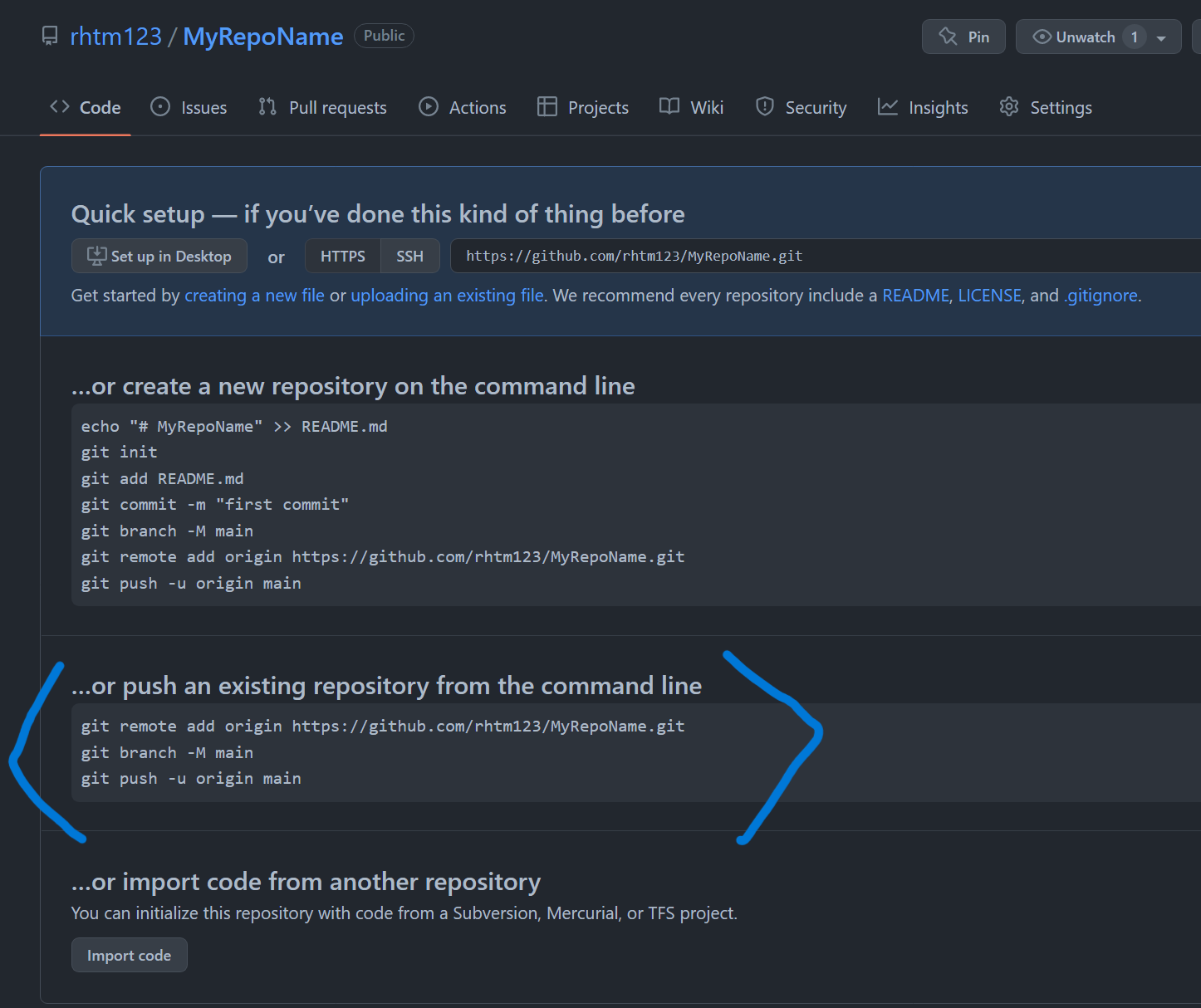Image resolution: width=1201 pixels, height=1008 pixels.
Task: Click the echo "# MyRepoName" >> README.md line
Action: point(234,427)
